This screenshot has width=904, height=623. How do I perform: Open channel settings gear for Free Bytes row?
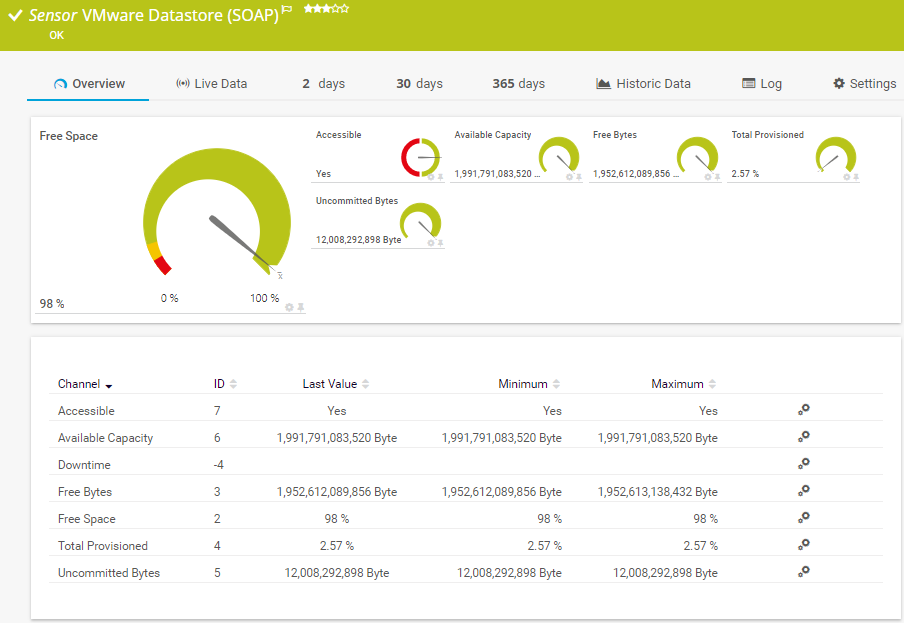pos(803,491)
